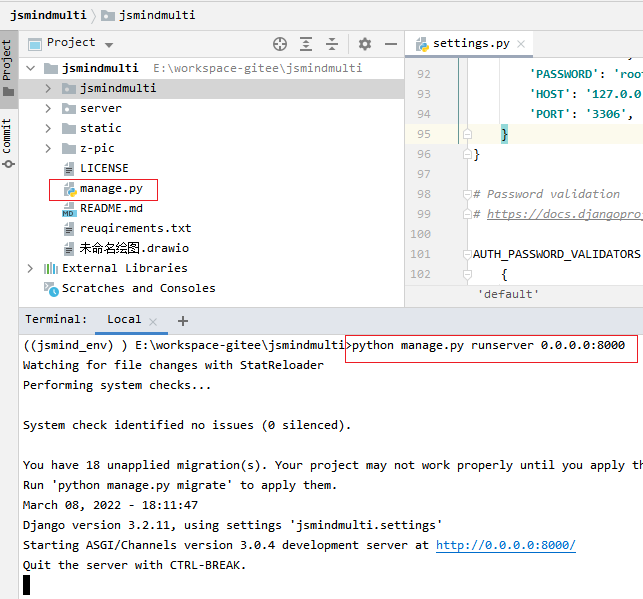
Task: Click fold marker on line 95
Action: point(467,134)
